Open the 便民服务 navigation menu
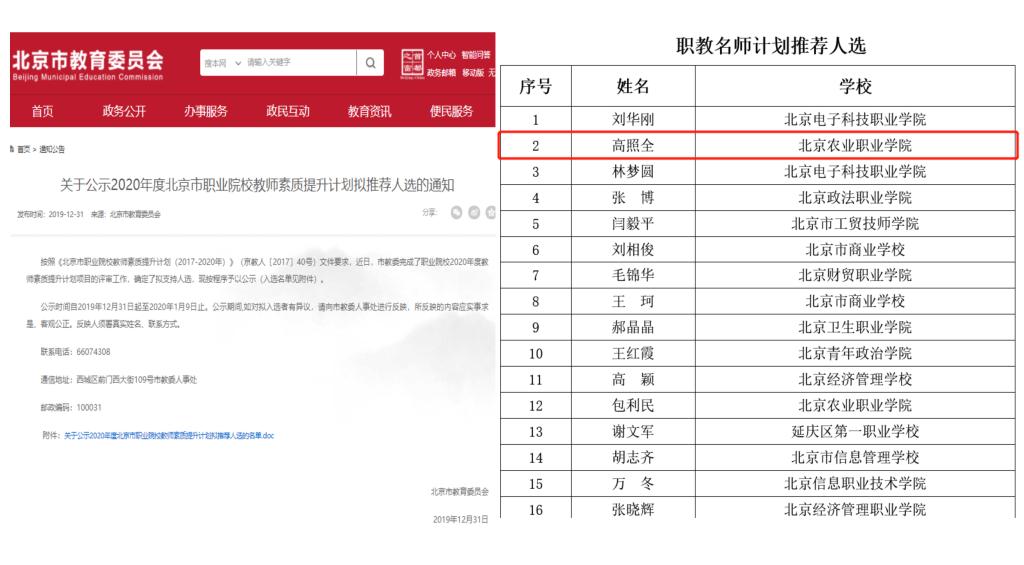 pos(451,112)
